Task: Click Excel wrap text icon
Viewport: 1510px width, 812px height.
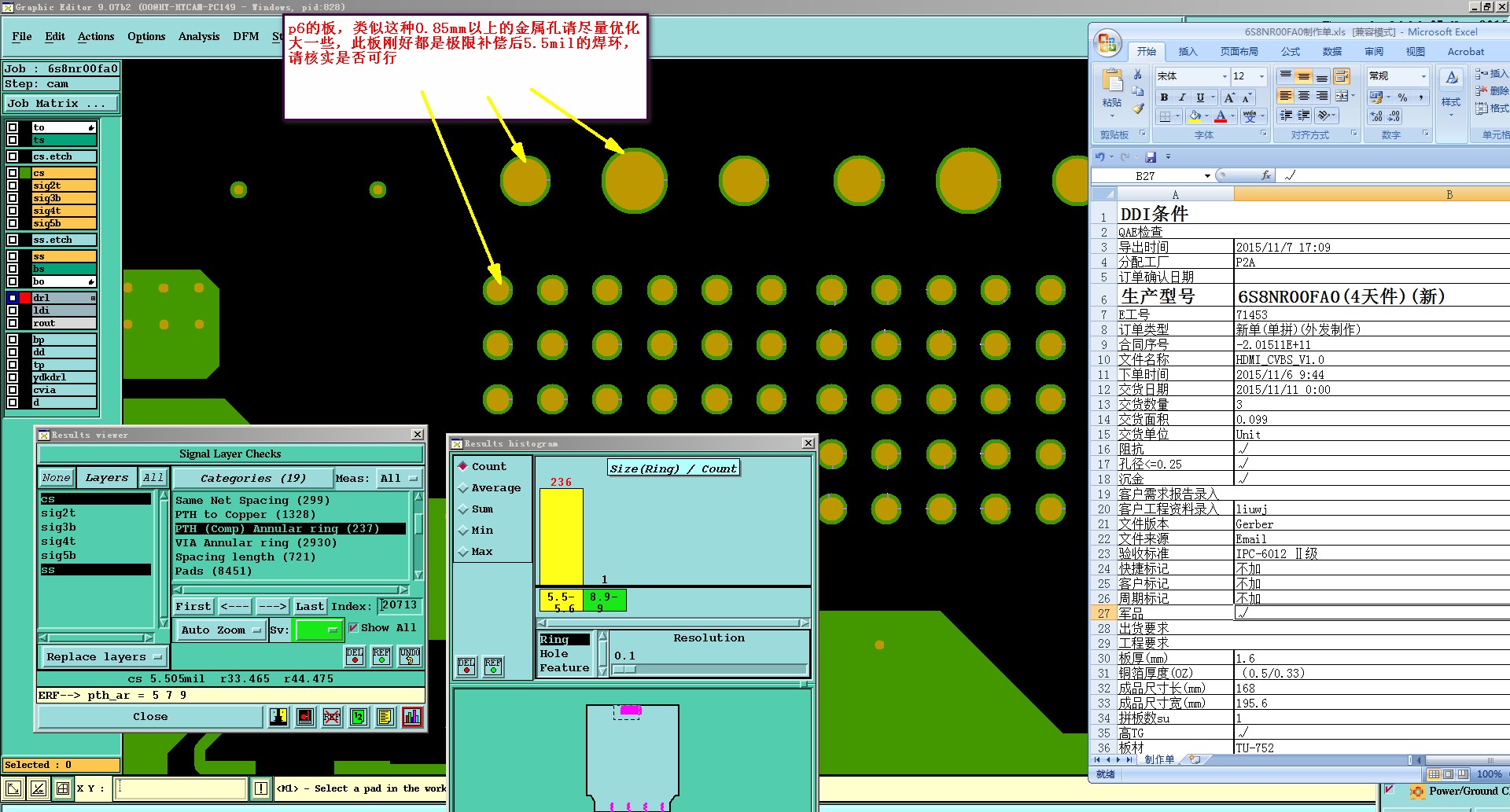Action: pos(1342,76)
